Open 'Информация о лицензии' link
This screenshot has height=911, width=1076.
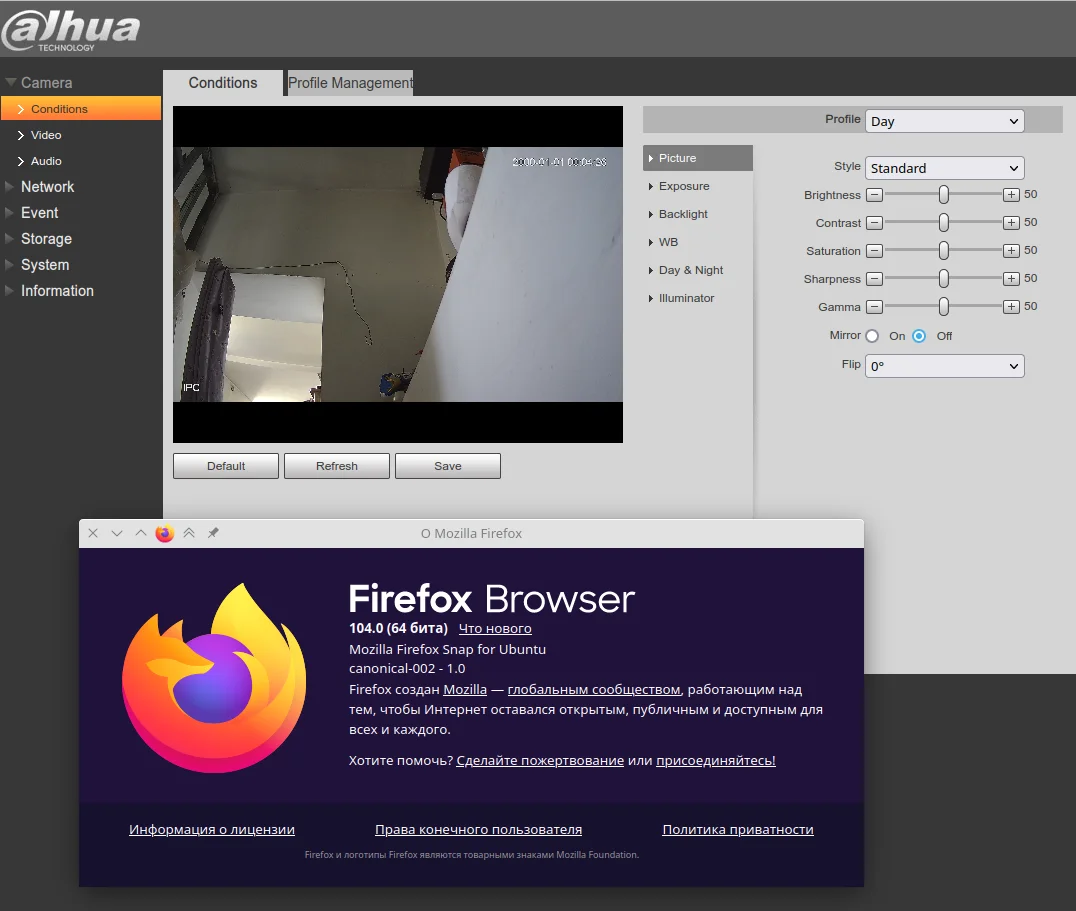(212, 829)
